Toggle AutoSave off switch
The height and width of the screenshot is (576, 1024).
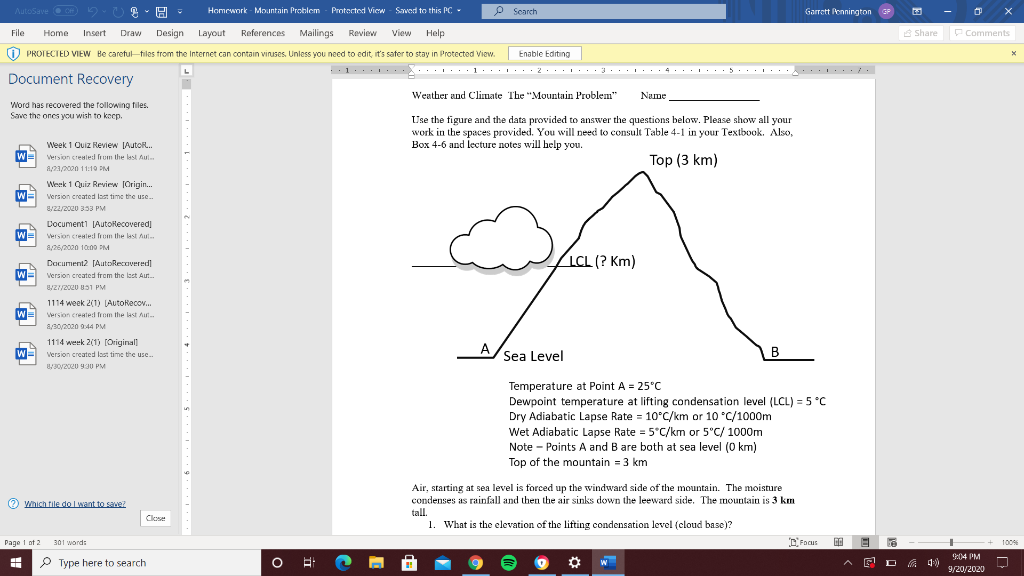pyautogui.click(x=64, y=11)
